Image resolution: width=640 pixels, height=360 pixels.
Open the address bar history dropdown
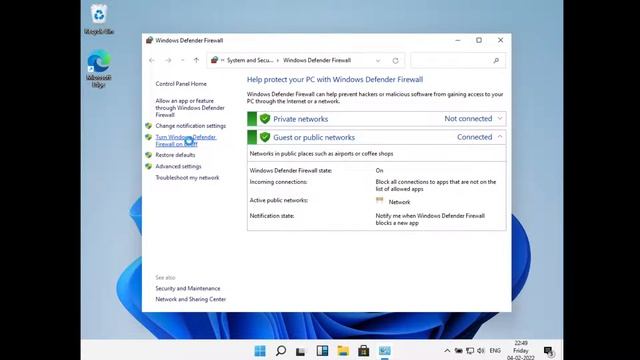[x=378, y=61]
